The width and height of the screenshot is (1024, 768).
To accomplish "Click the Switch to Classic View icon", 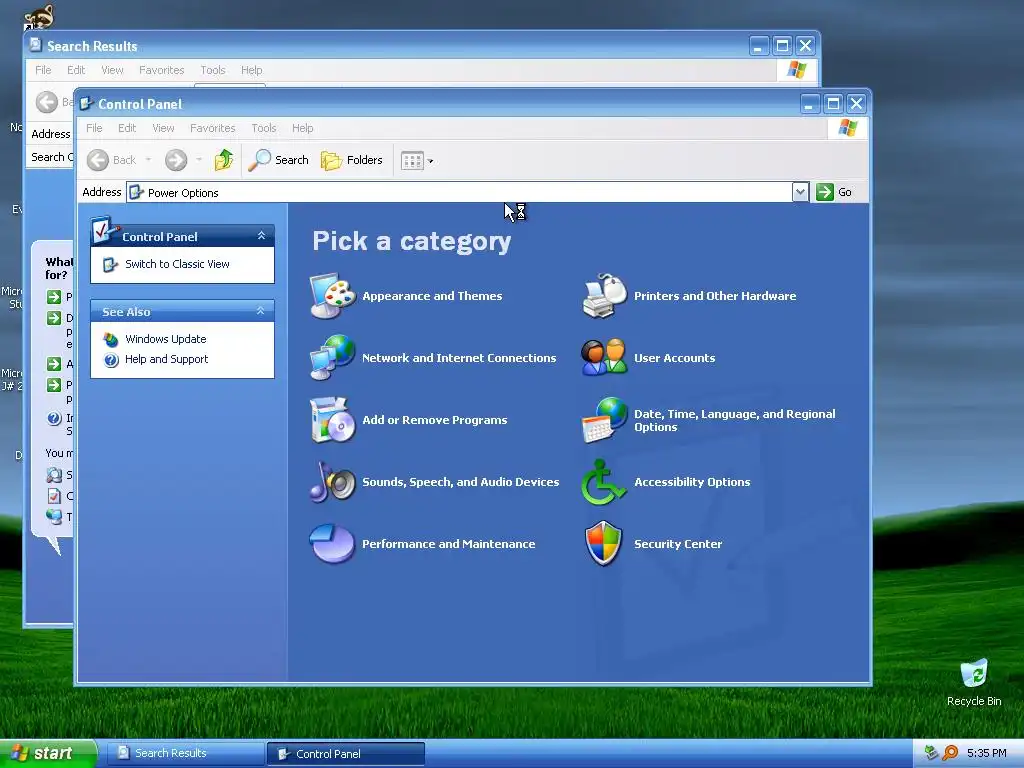I will (x=111, y=264).
